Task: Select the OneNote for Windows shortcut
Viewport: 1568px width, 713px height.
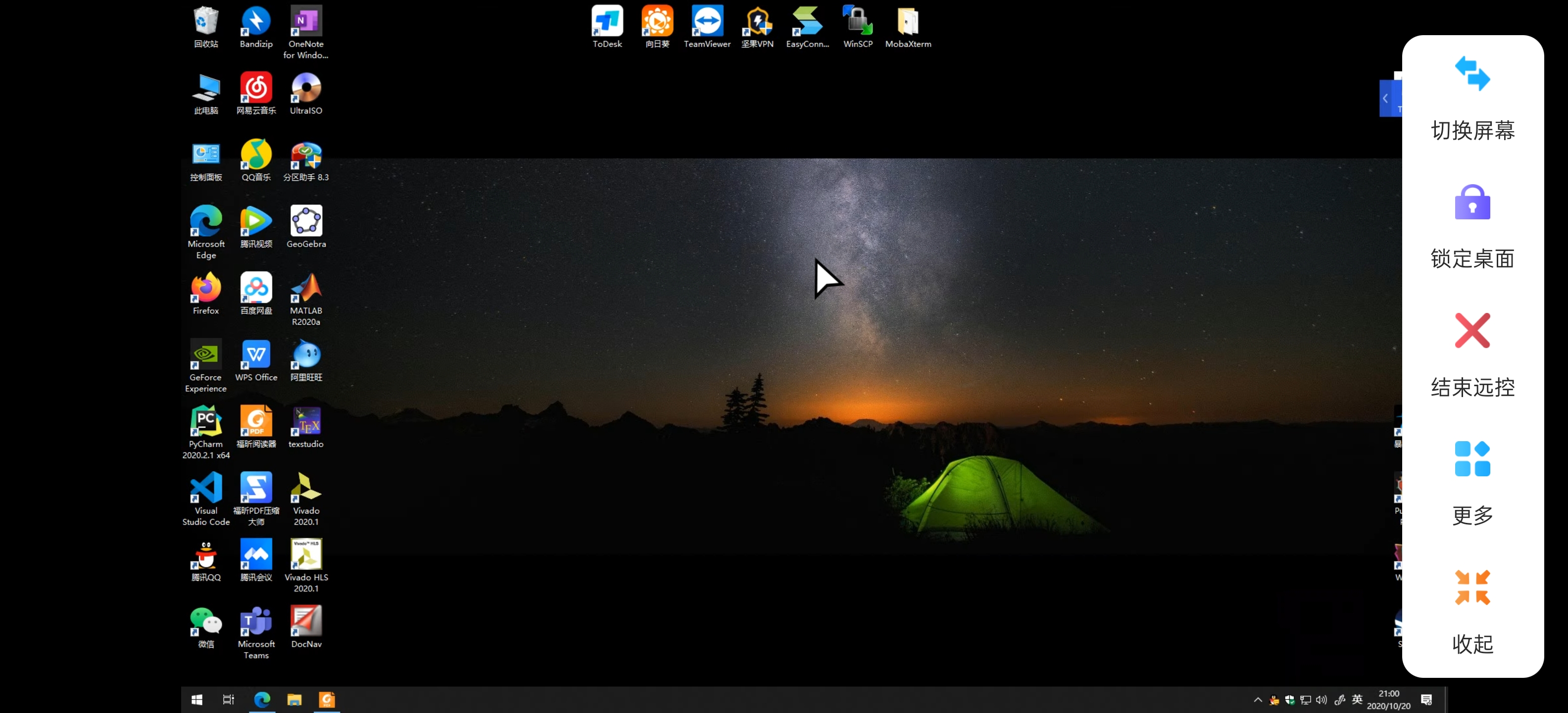Action: click(x=305, y=32)
